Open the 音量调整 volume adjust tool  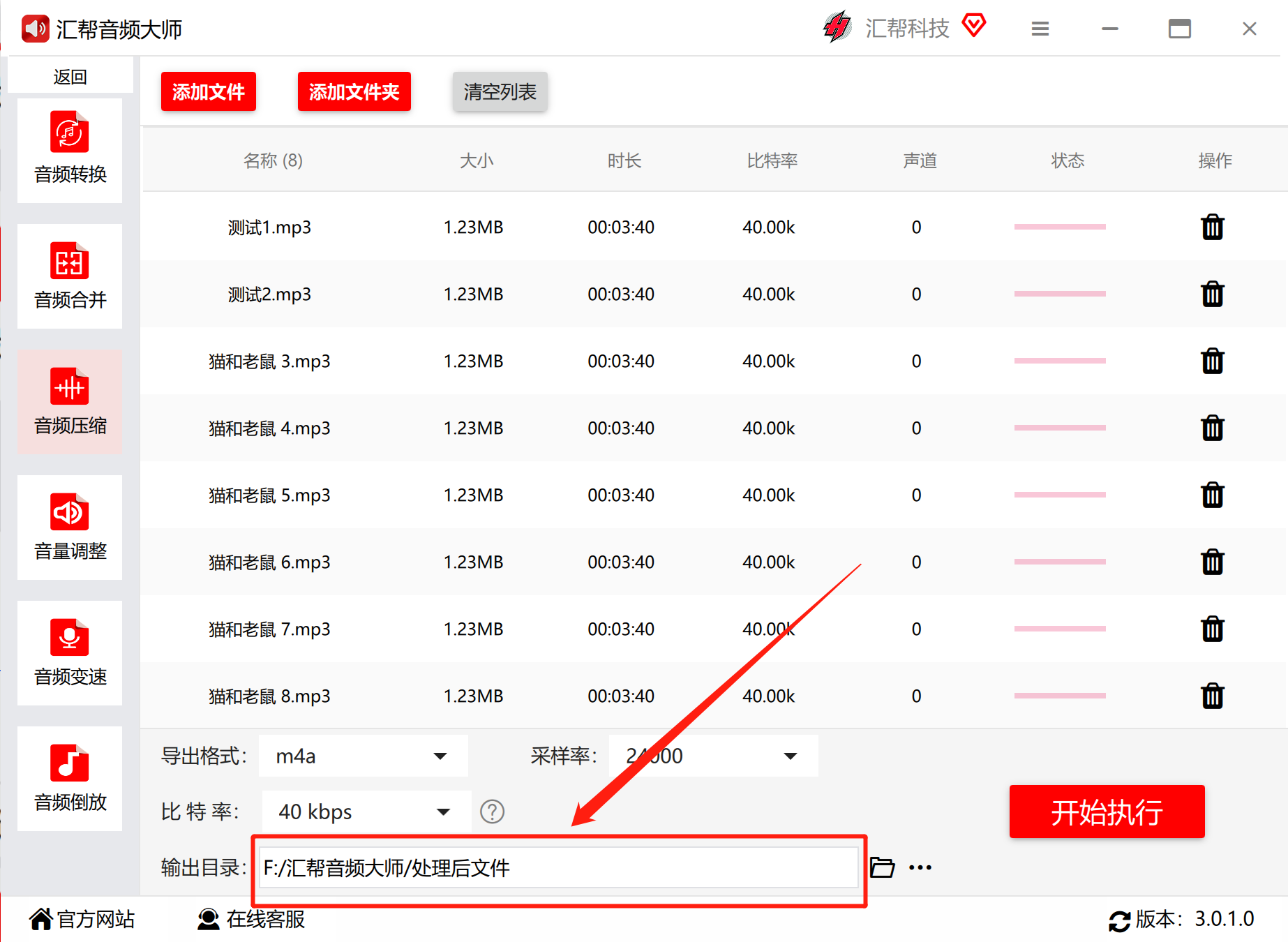[70, 527]
